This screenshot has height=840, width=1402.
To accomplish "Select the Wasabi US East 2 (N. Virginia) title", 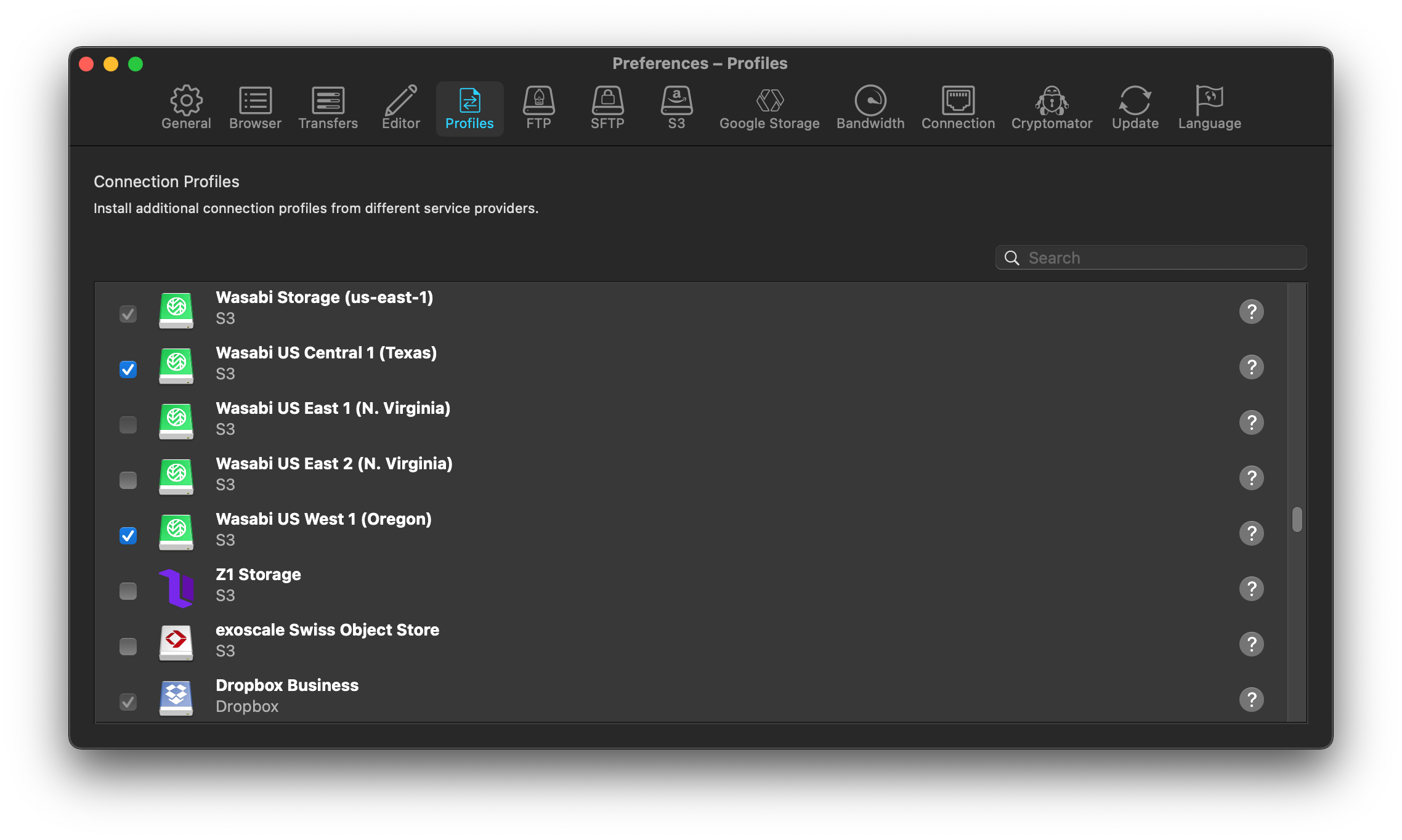I will (x=334, y=464).
